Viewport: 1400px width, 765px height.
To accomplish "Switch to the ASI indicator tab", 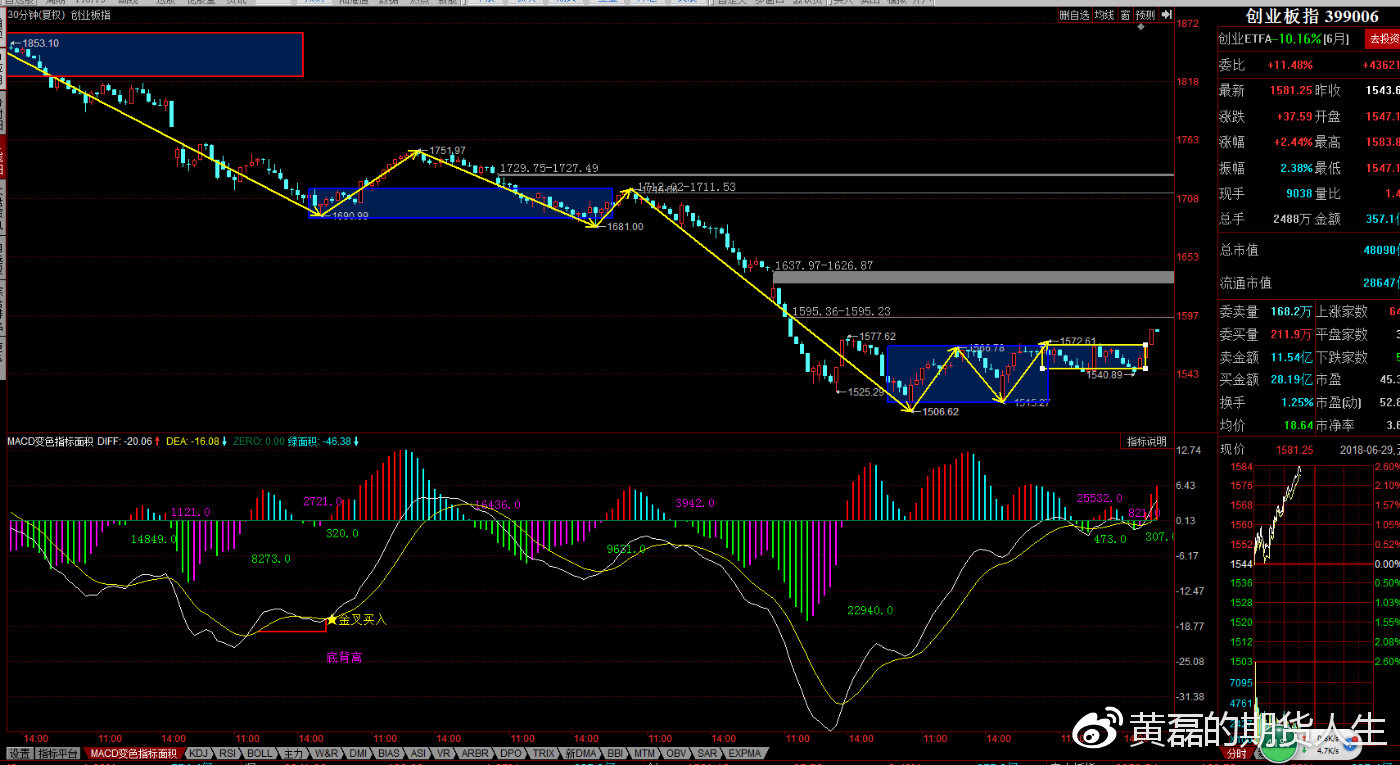I will (418, 753).
